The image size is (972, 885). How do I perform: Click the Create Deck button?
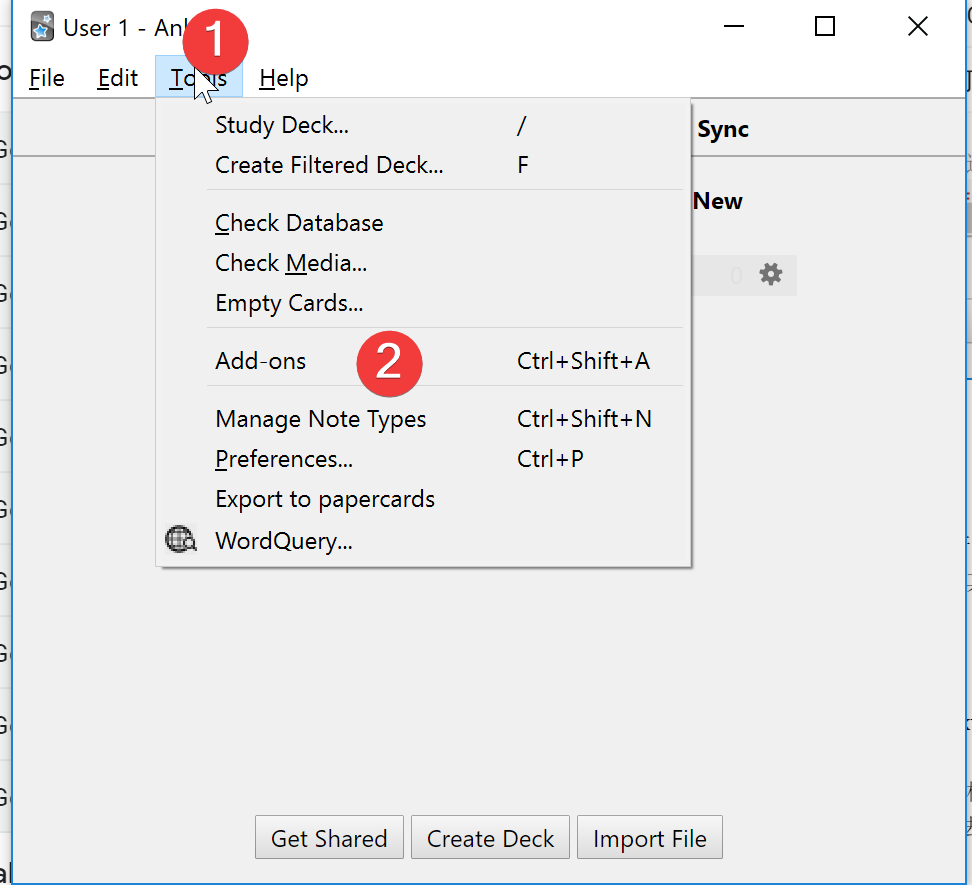coord(490,838)
